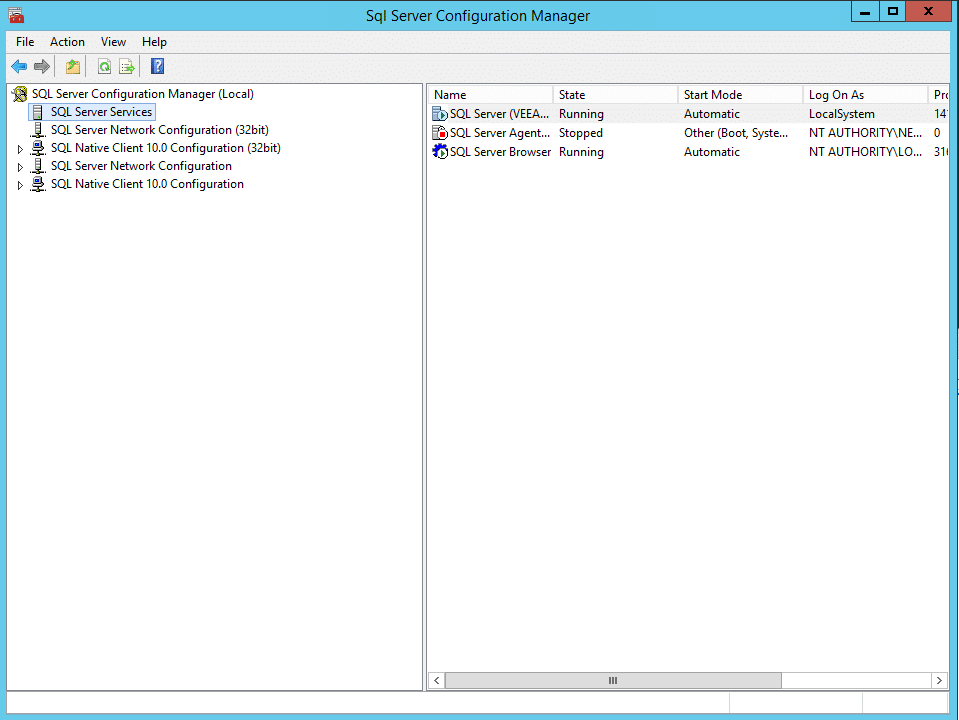The height and width of the screenshot is (720, 959).
Task: Click Automatic start mode of SQL Server Browser
Action: (712, 152)
